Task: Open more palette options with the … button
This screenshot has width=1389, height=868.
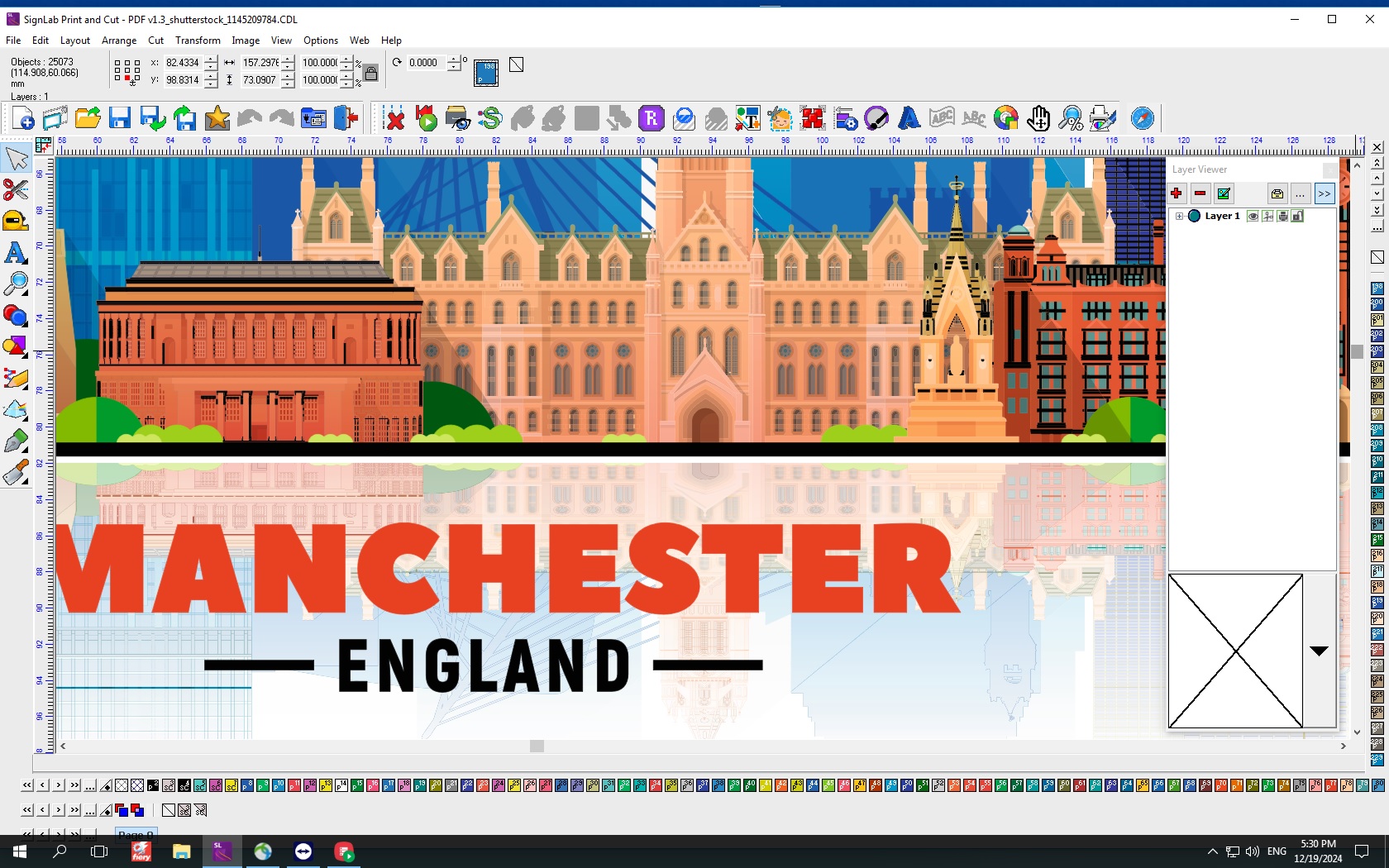Action: click(90, 785)
